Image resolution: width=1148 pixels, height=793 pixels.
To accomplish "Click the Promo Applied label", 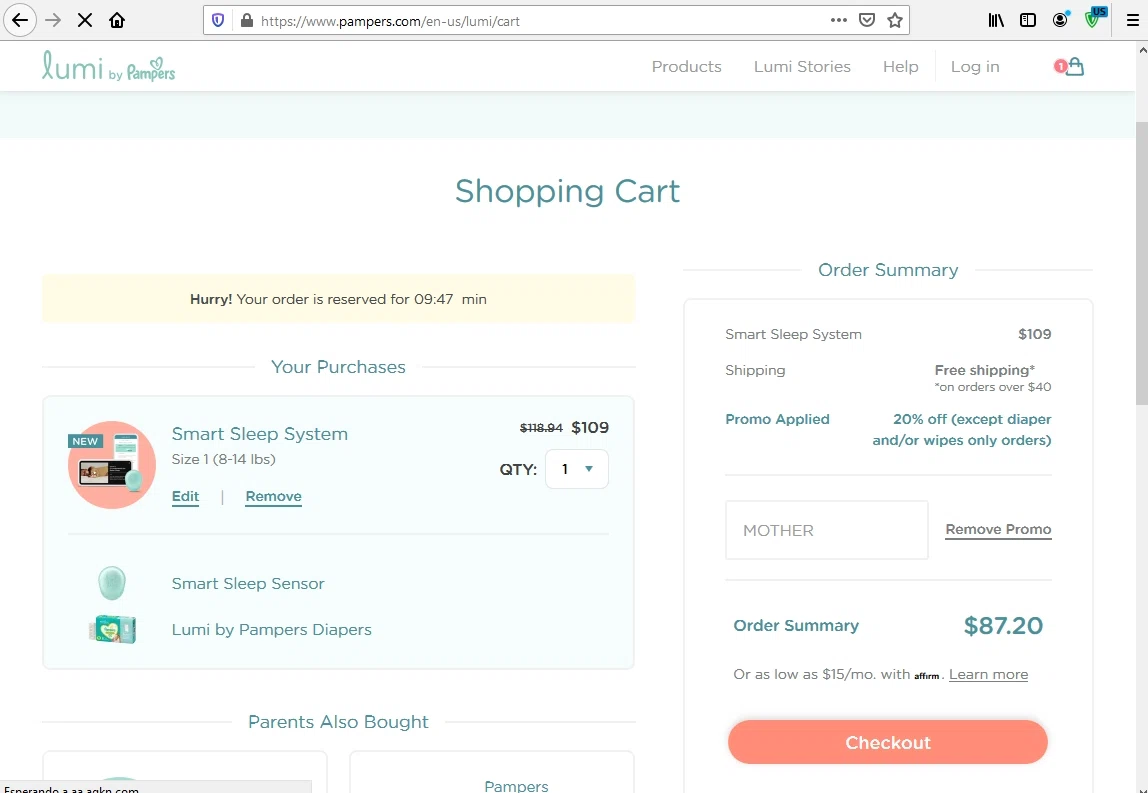I will tap(777, 420).
